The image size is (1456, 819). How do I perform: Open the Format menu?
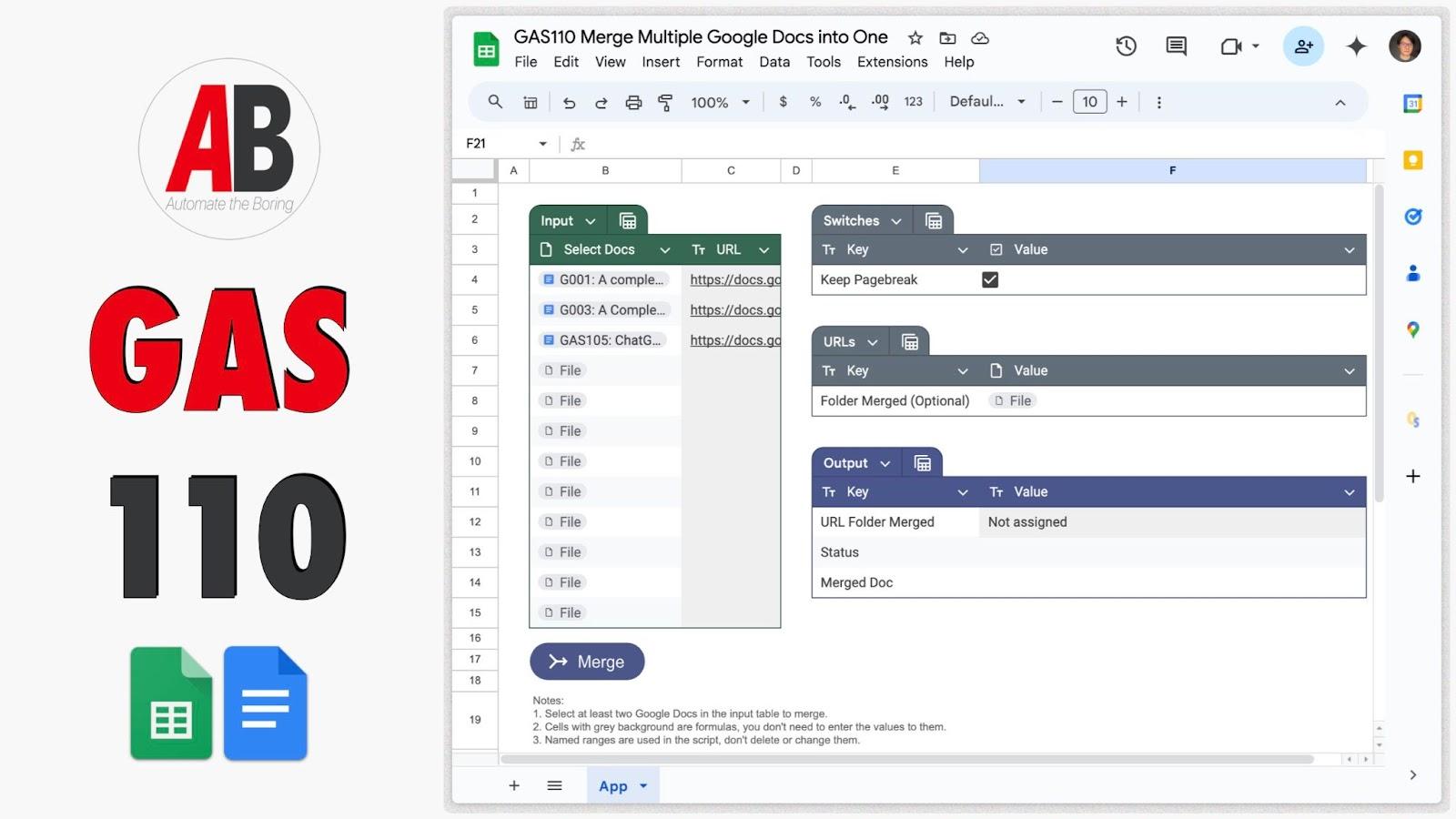(x=719, y=62)
